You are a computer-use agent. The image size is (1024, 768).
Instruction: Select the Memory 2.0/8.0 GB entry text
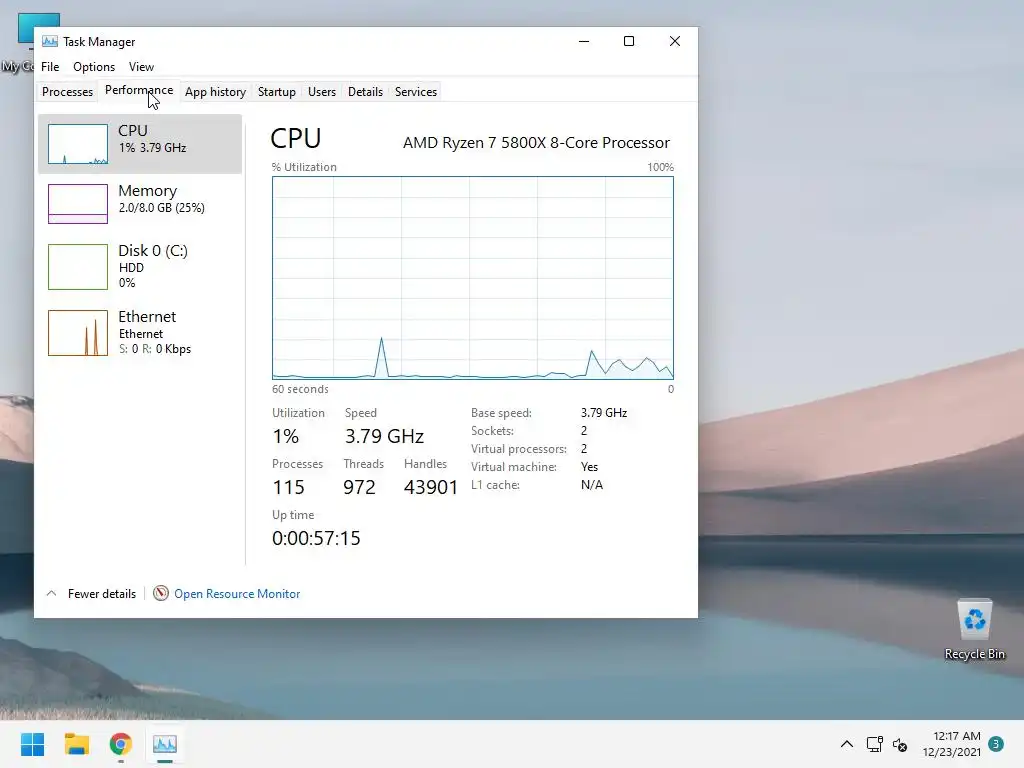pyautogui.click(x=161, y=199)
